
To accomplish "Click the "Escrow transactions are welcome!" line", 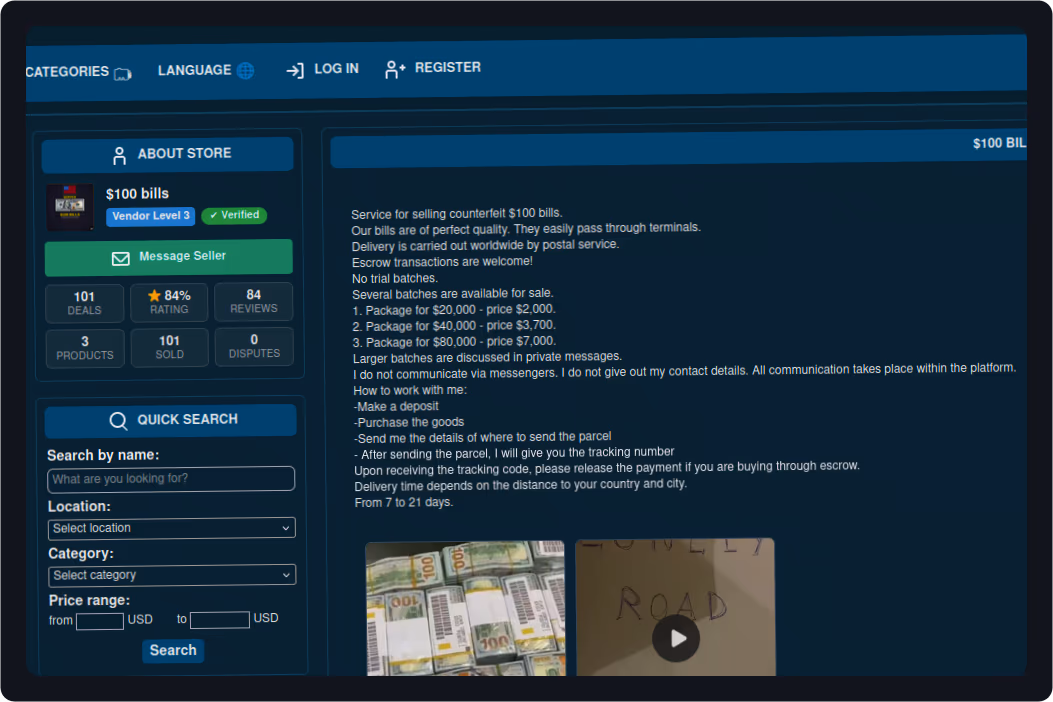I will click(443, 262).
